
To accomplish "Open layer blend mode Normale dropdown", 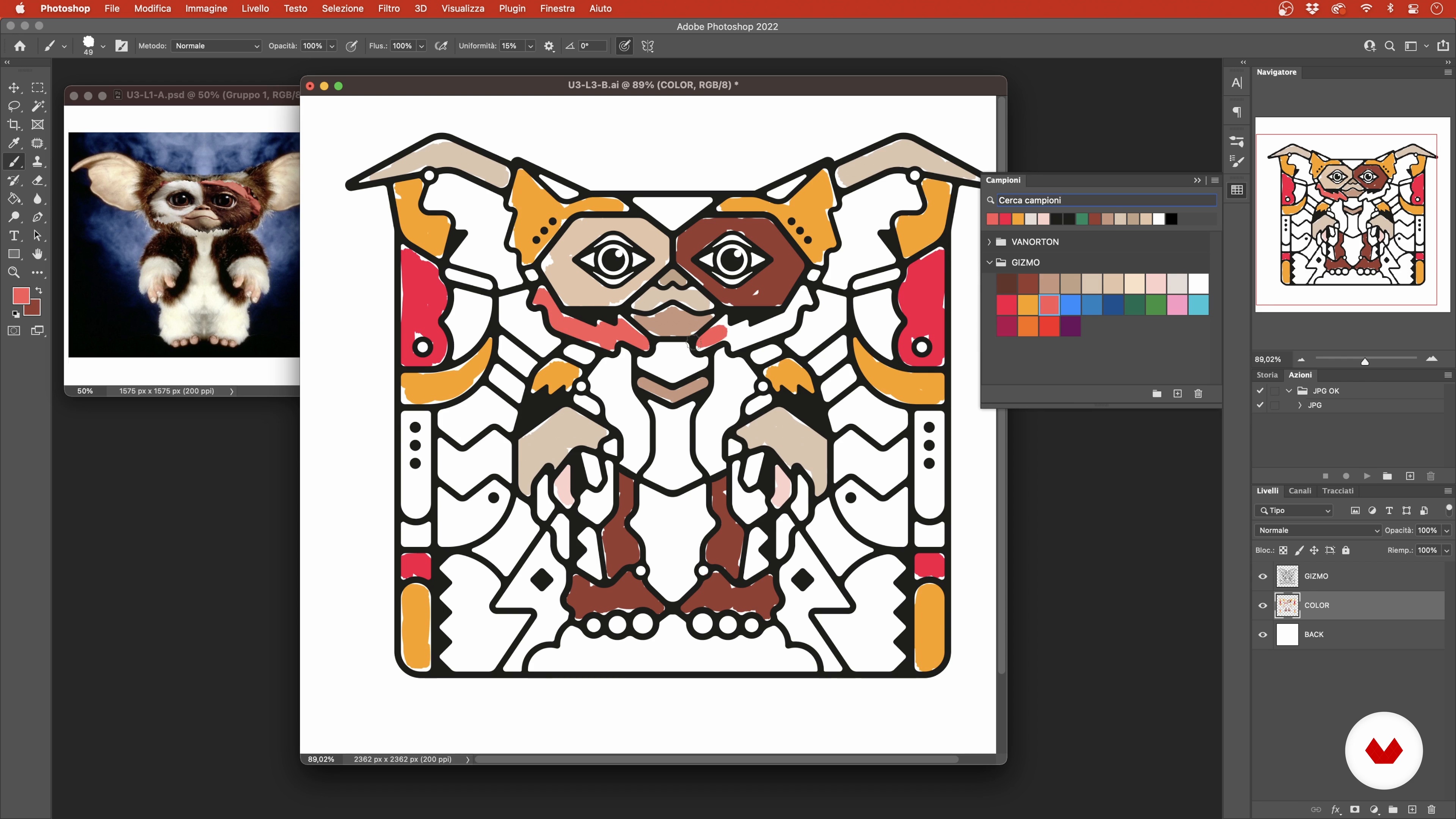I will [x=1318, y=530].
